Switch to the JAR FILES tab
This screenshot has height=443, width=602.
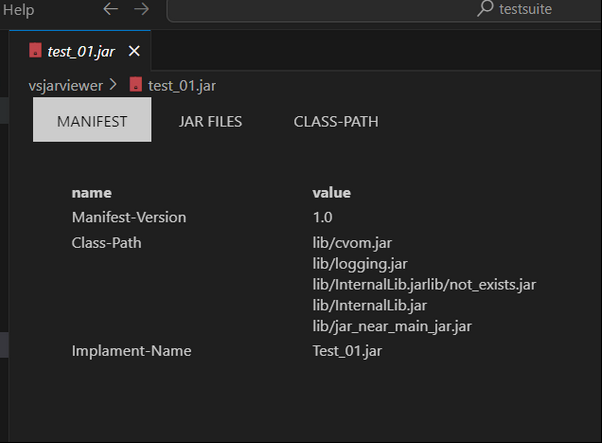coord(210,121)
